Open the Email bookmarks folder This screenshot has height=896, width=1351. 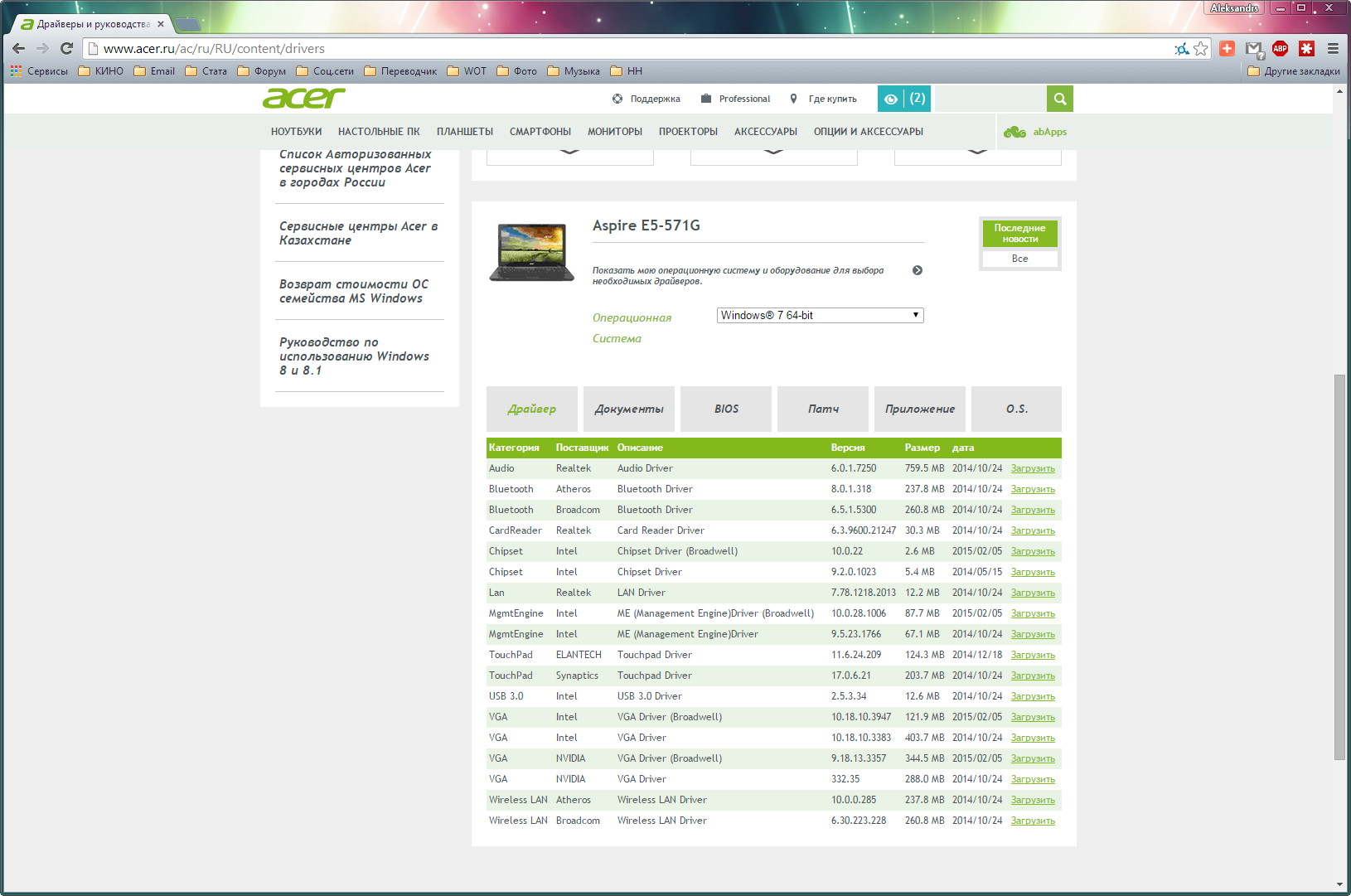coord(154,71)
